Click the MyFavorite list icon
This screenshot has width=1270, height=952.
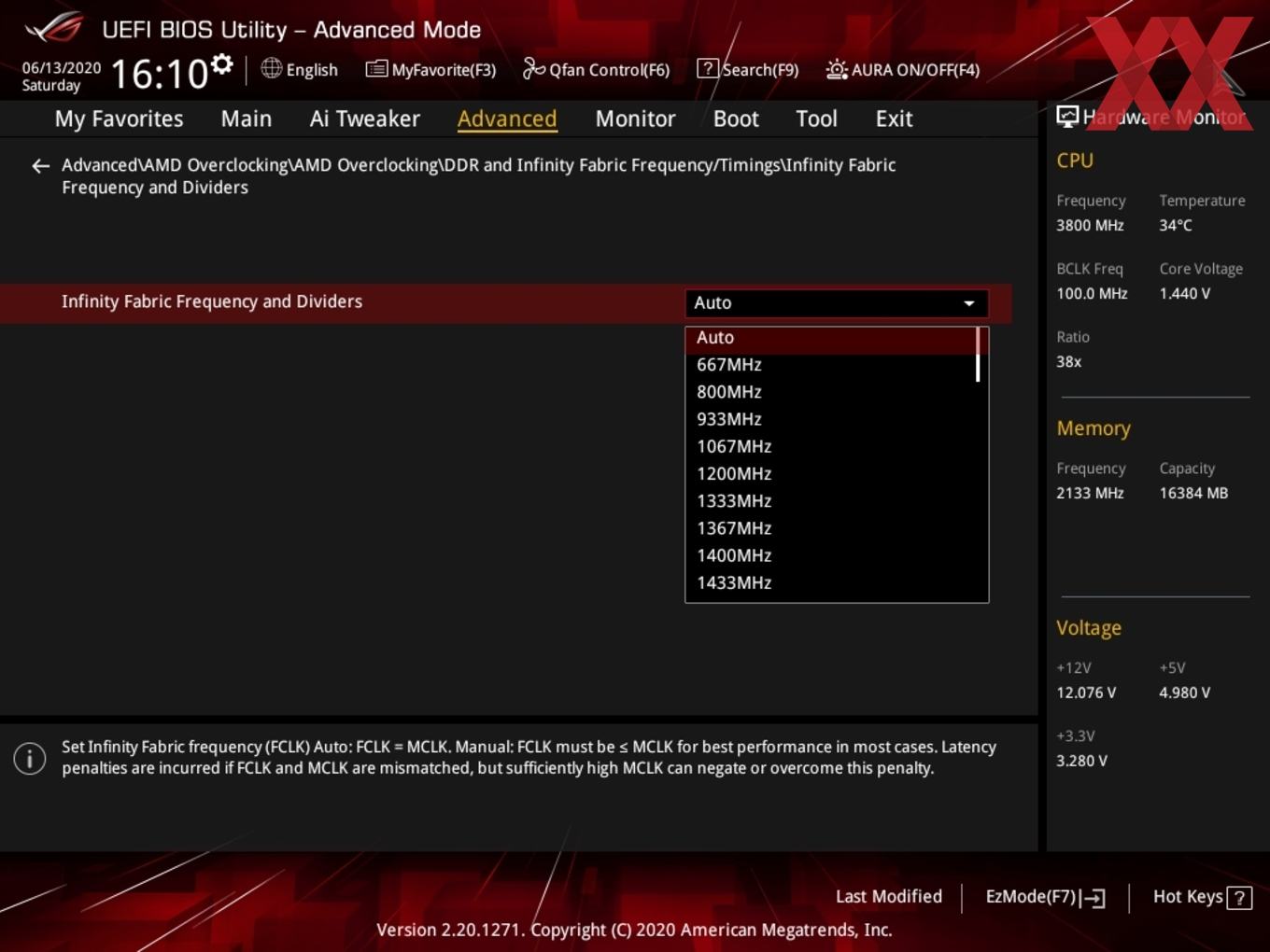click(376, 69)
